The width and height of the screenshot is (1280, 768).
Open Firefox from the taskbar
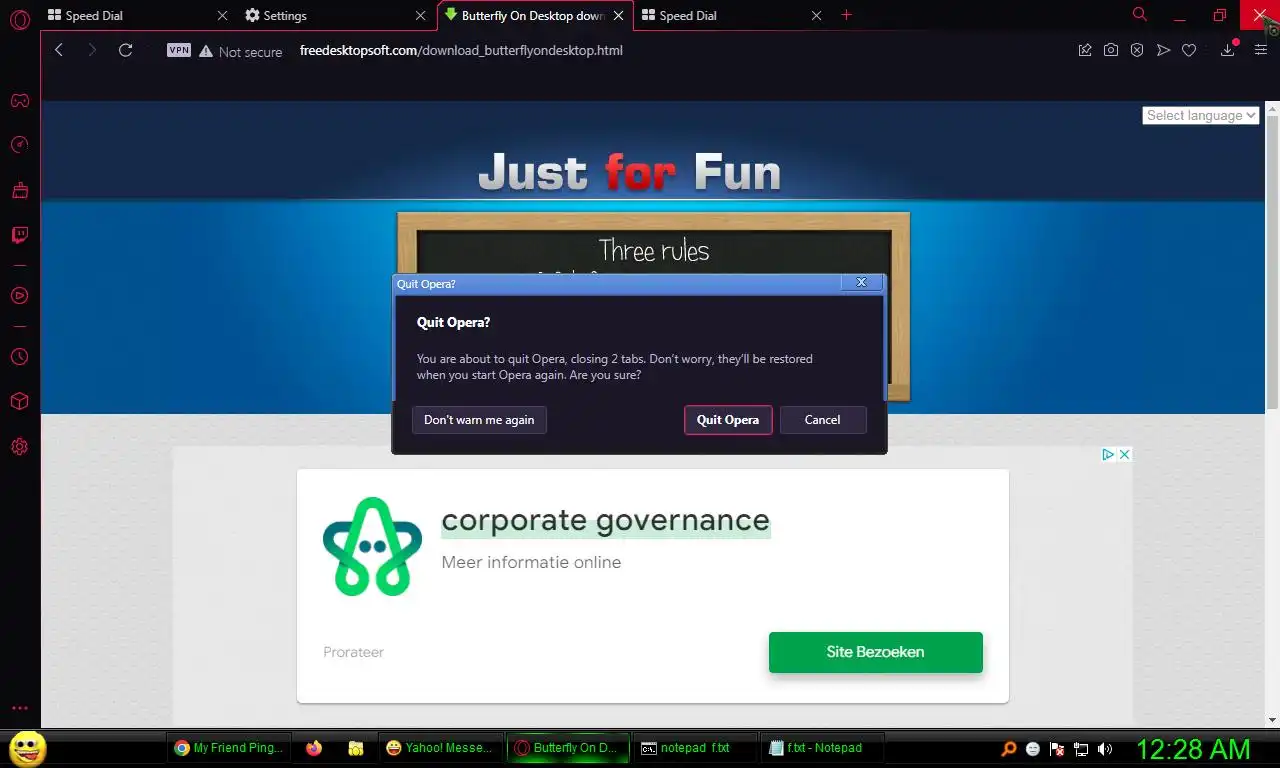(314, 748)
